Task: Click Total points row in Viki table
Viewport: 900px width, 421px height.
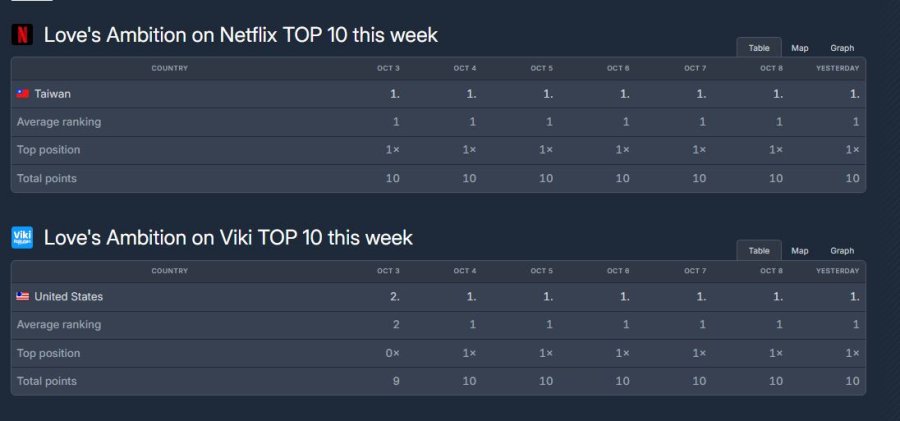Action: pos(47,381)
